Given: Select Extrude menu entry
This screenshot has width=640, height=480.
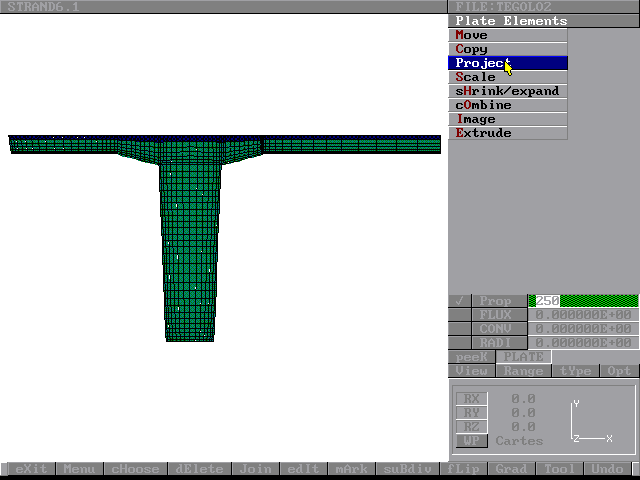Looking at the screenshot, I should [508, 133].
